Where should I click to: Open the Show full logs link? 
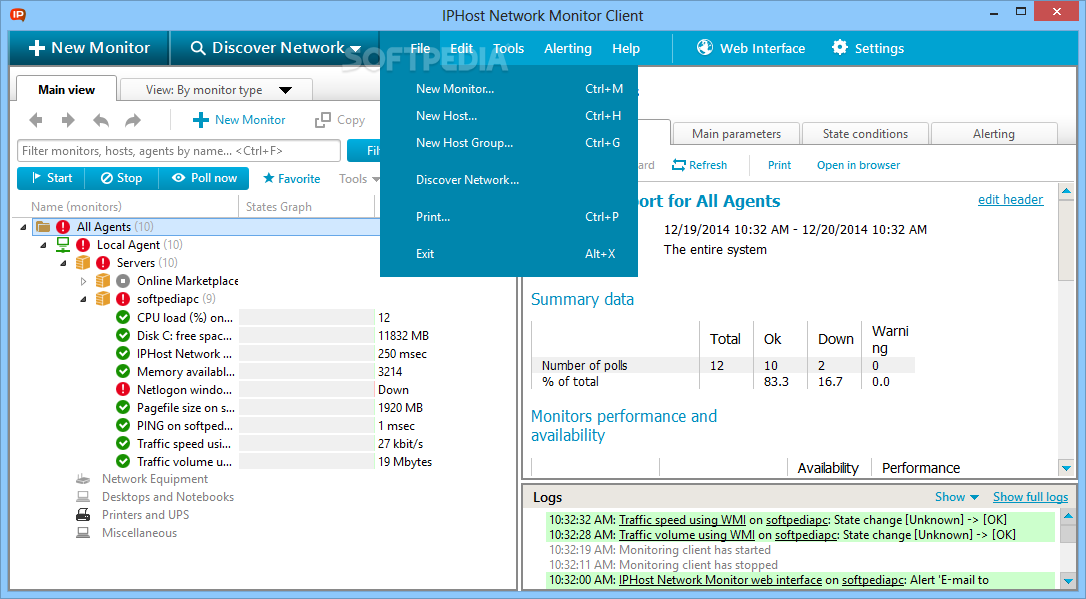tap(1030, 497)
